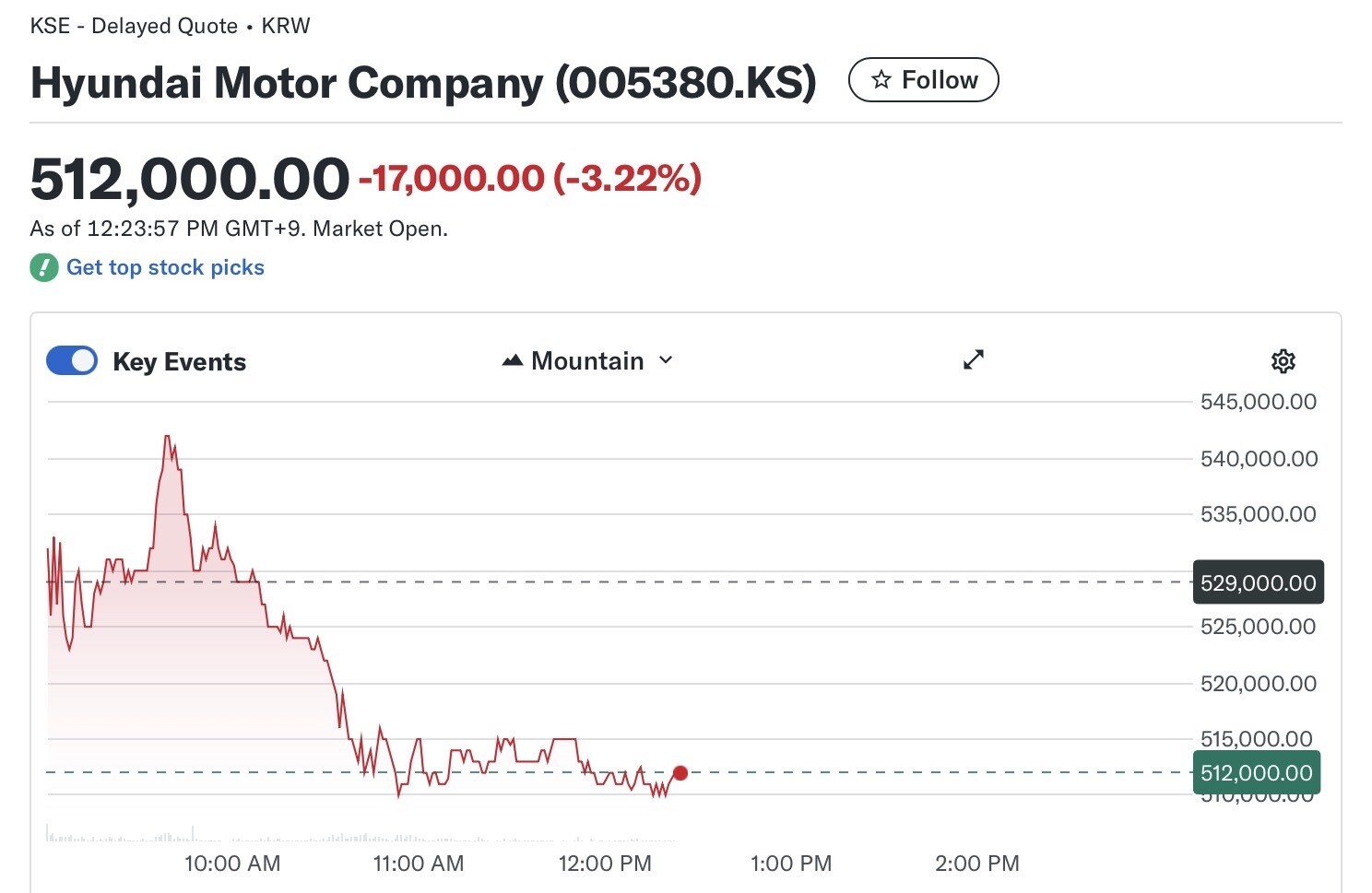1372x893 pixels.
Task: Click the 529,000.00 previous close label
Action: 1258,582
